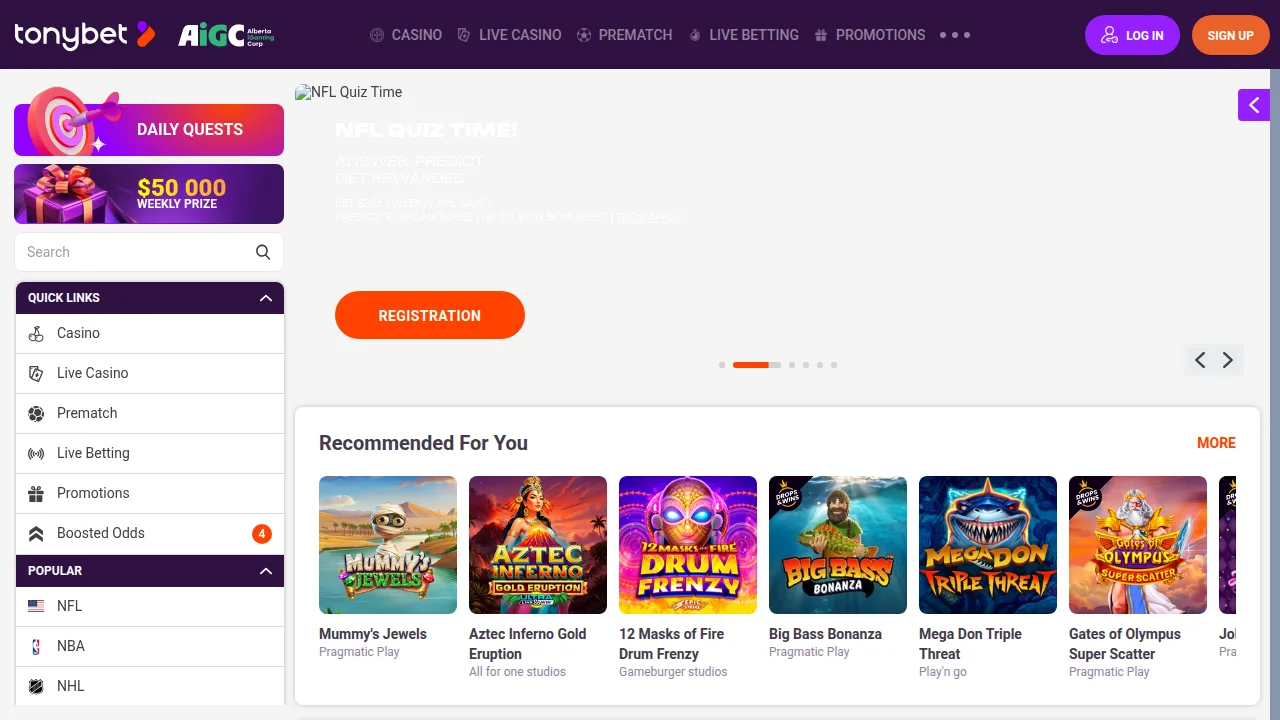This screenshot has width=1280, height=720.
Task: Open the more navigation options dots
Action: 955,35
